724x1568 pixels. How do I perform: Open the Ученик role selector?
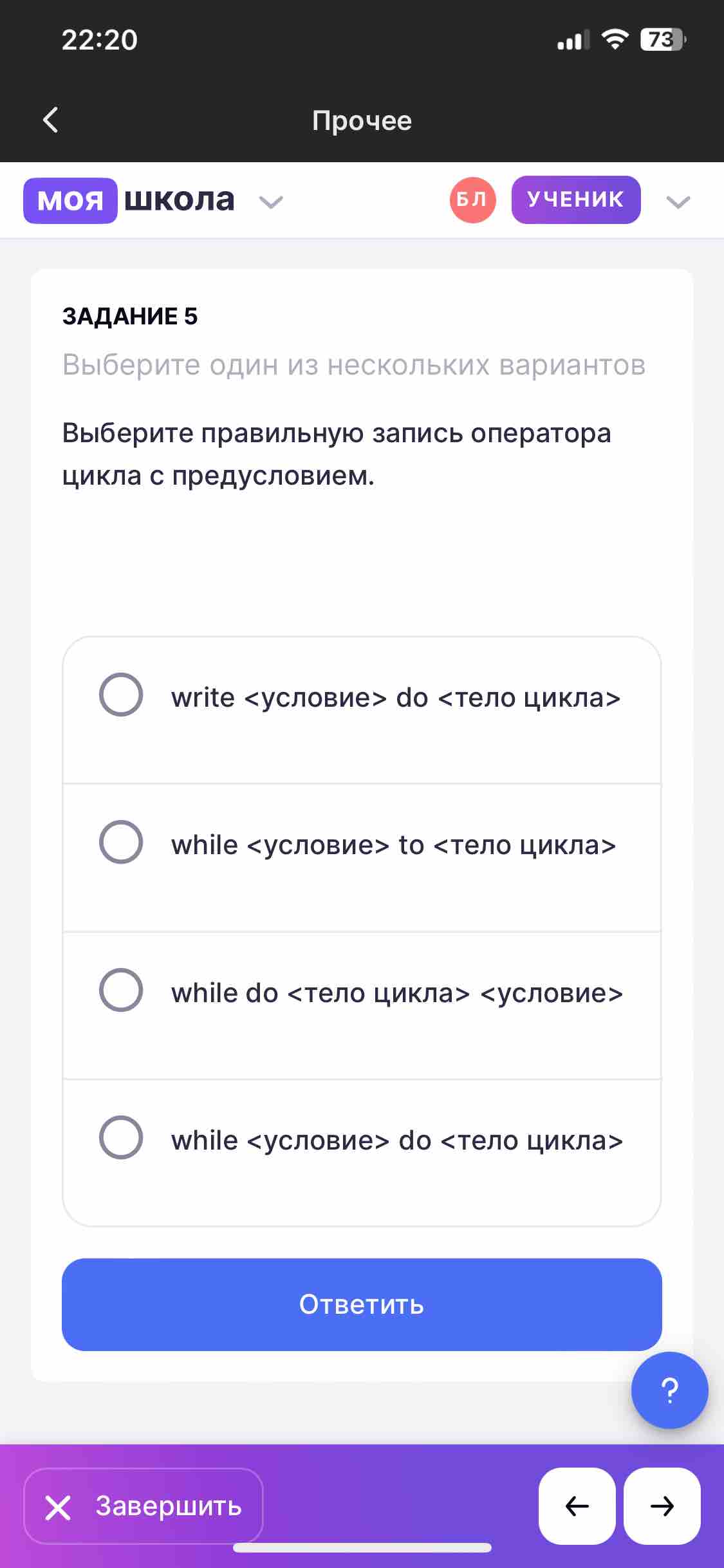click(576, 200)
